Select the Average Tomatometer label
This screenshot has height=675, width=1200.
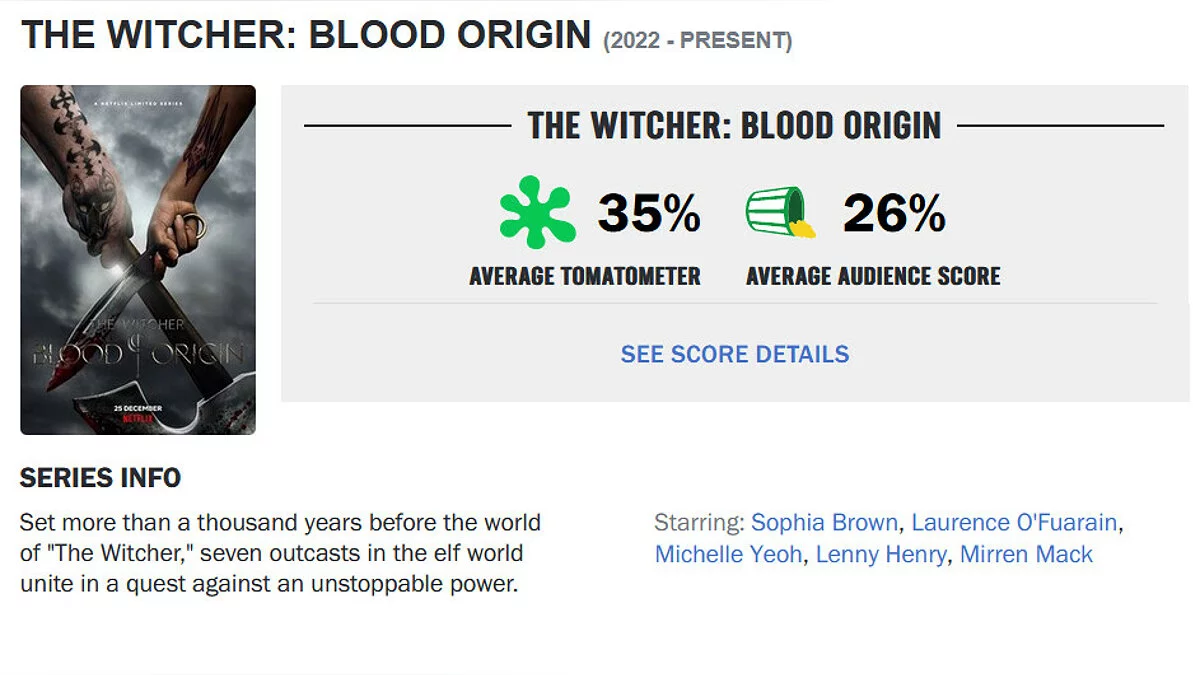585,276
